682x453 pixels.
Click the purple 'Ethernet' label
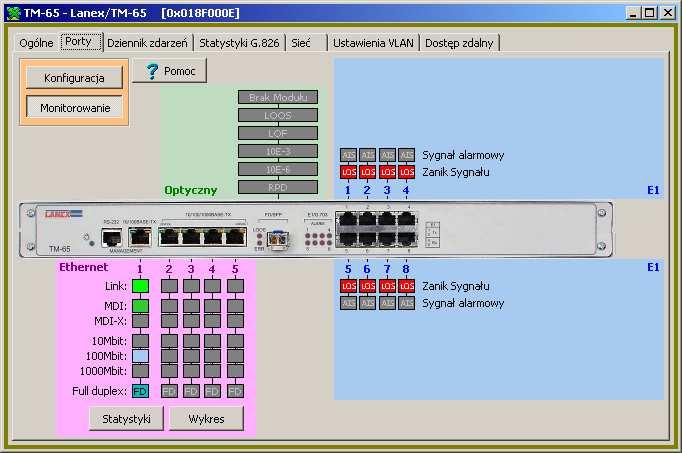coord(84,267)
